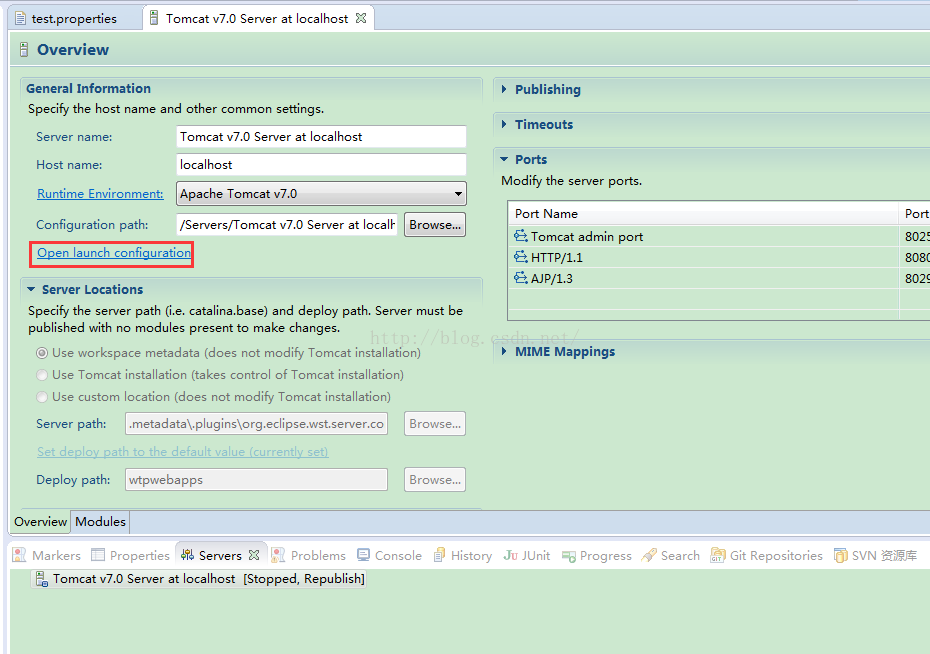The height and width of the screenshot is (654, 930).
Task: Close the Servers view tab
Action: pos(254,555)
